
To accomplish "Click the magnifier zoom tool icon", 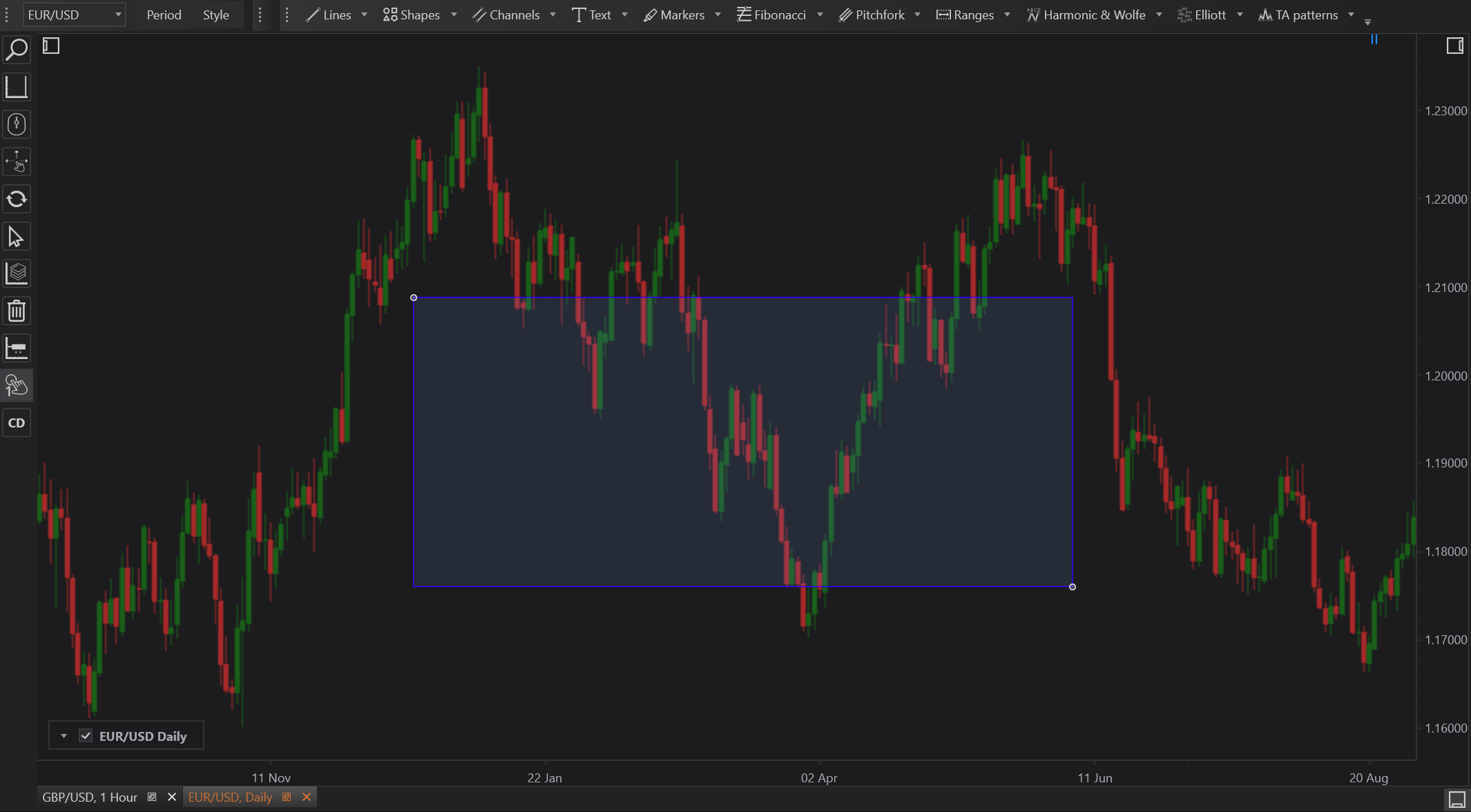I will 17,50.
